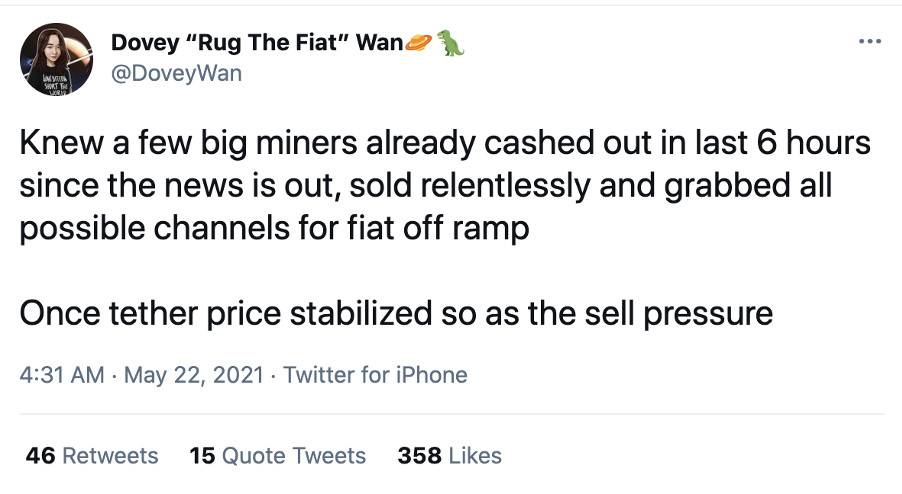Click the May 22, 2021 date
902x494 pixels.
tap(193, 375)
